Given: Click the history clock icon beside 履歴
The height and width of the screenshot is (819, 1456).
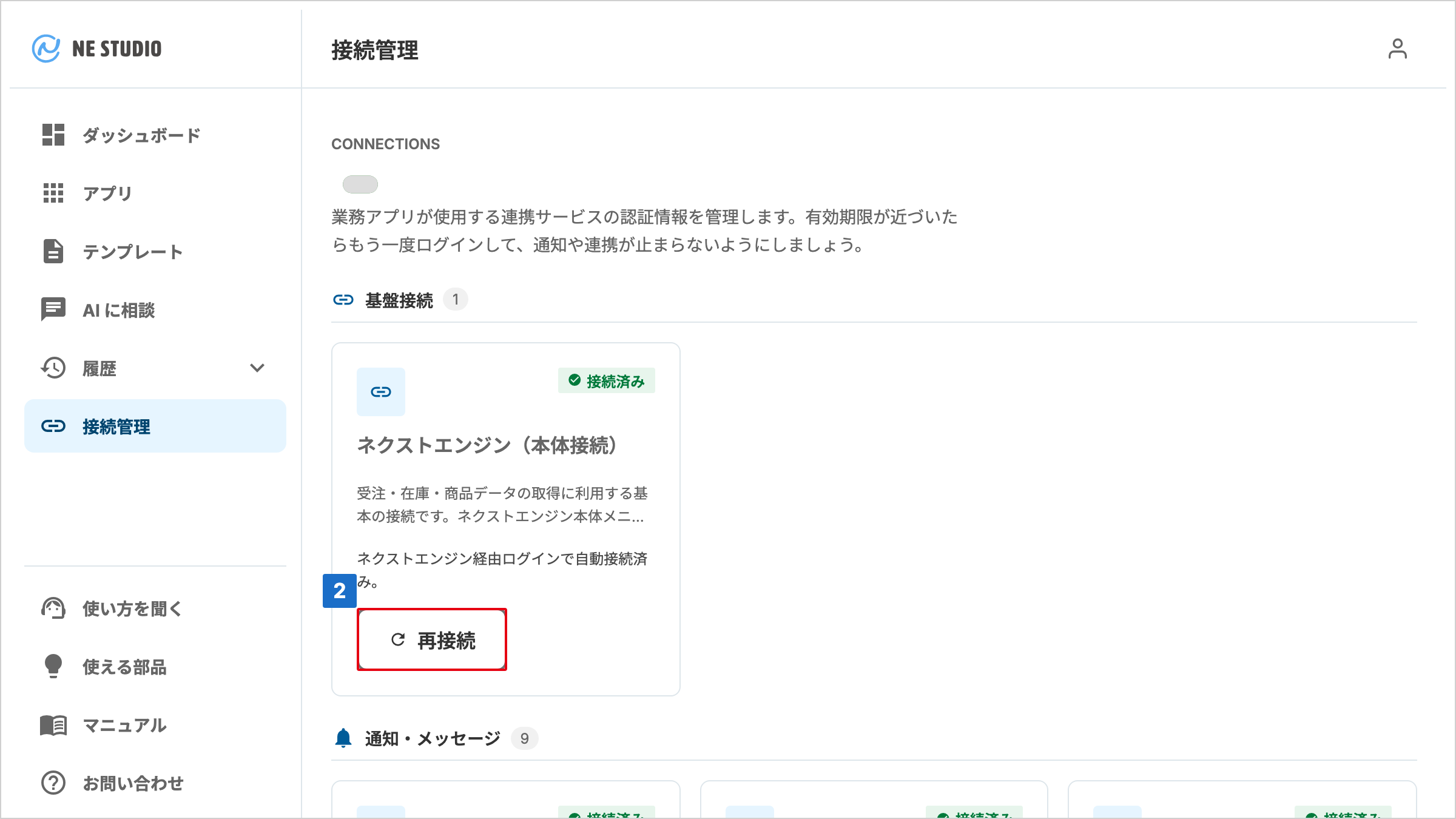Looking at the screenshot, I should (53, 368).
